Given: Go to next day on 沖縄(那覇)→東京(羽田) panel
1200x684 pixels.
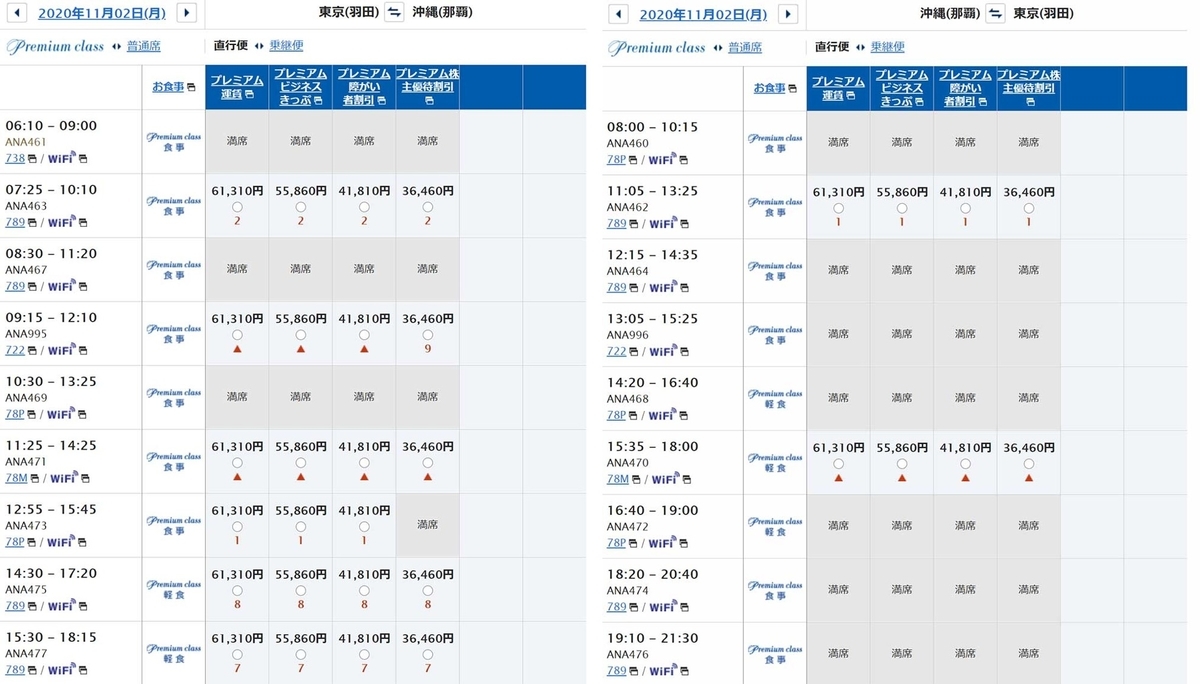Looking at the screenshot, I should coord(788,13).
